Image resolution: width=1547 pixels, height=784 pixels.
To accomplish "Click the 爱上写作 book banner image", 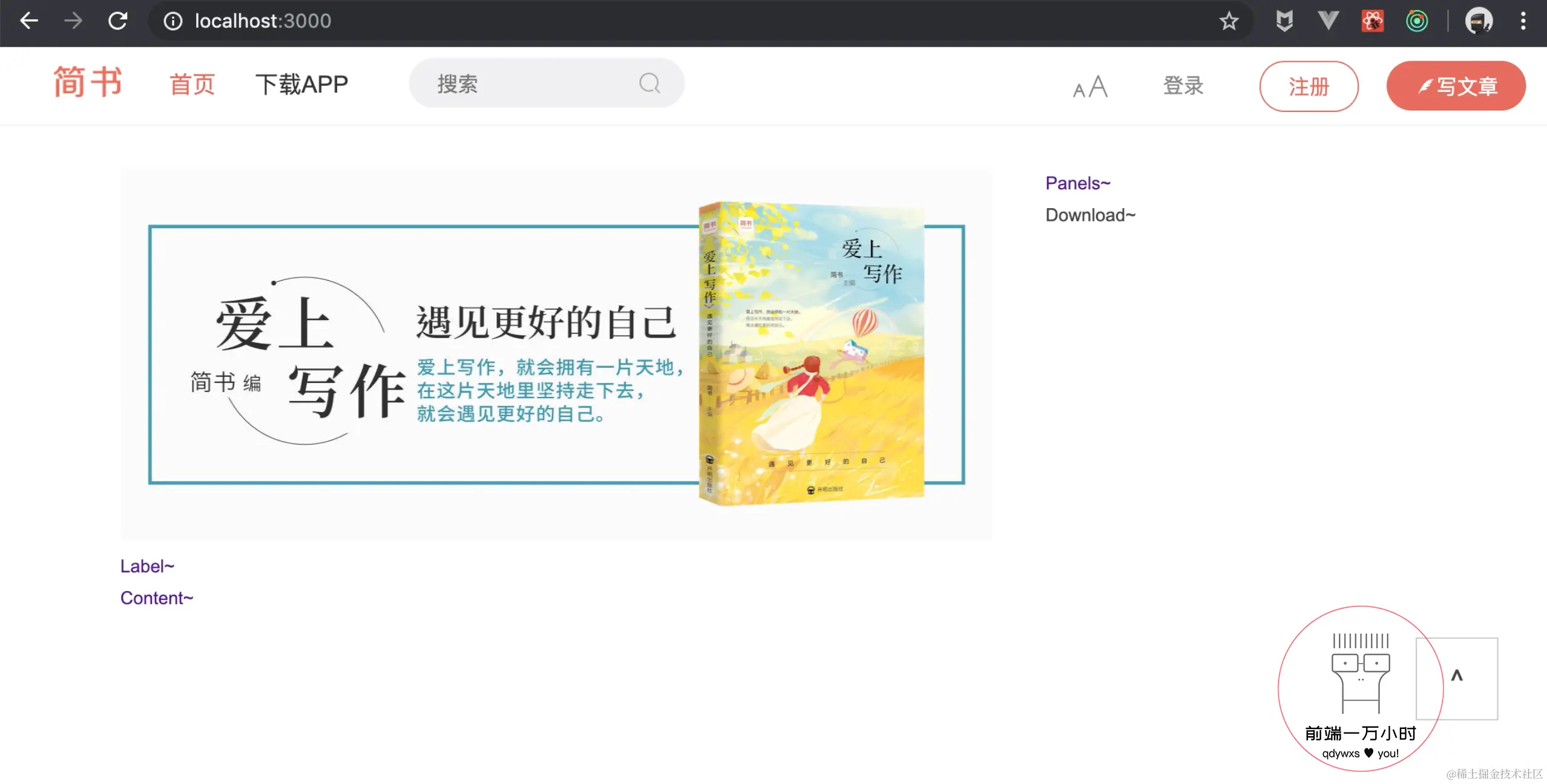I will tap(556, 354).
